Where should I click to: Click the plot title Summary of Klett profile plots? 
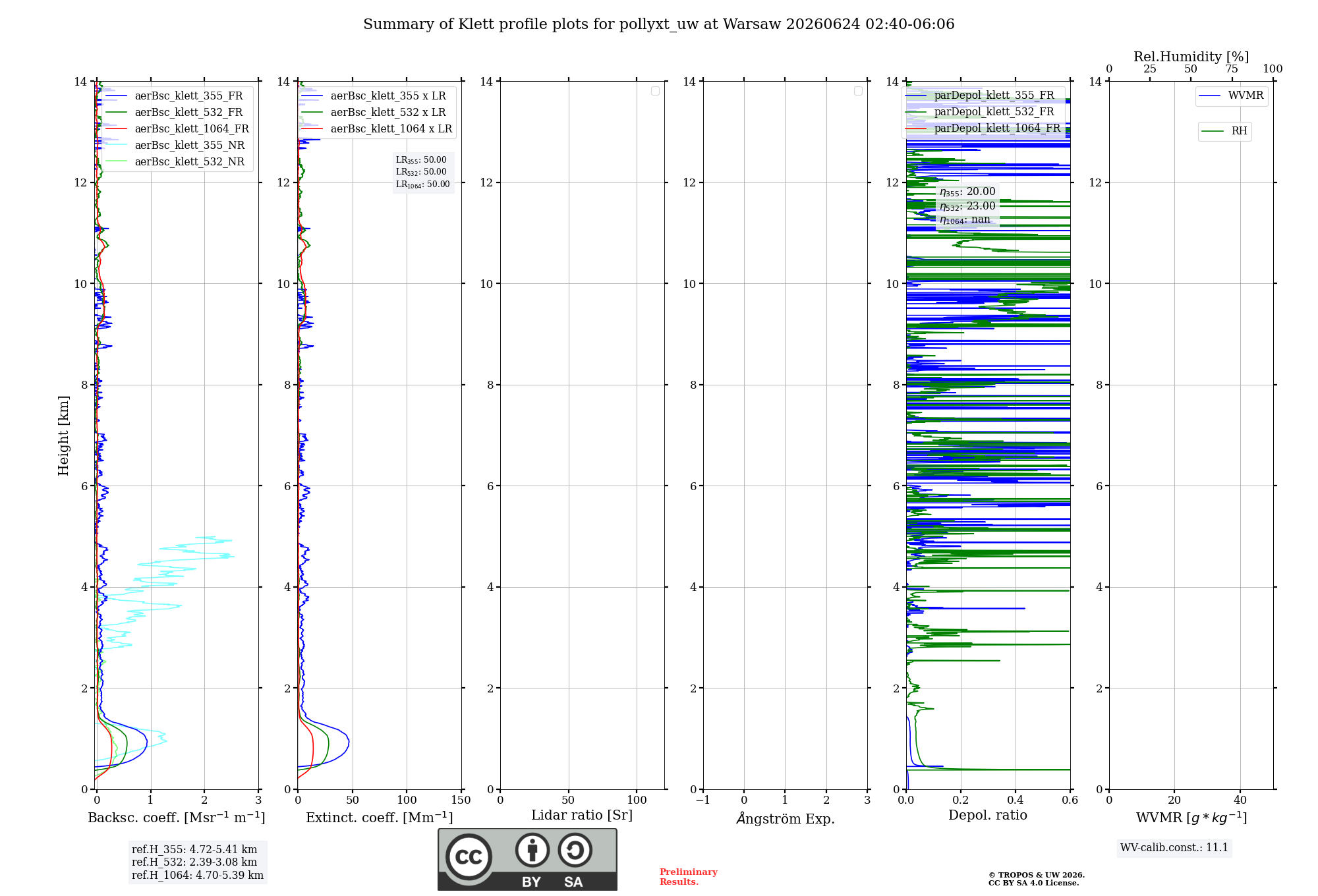(658, 24)
